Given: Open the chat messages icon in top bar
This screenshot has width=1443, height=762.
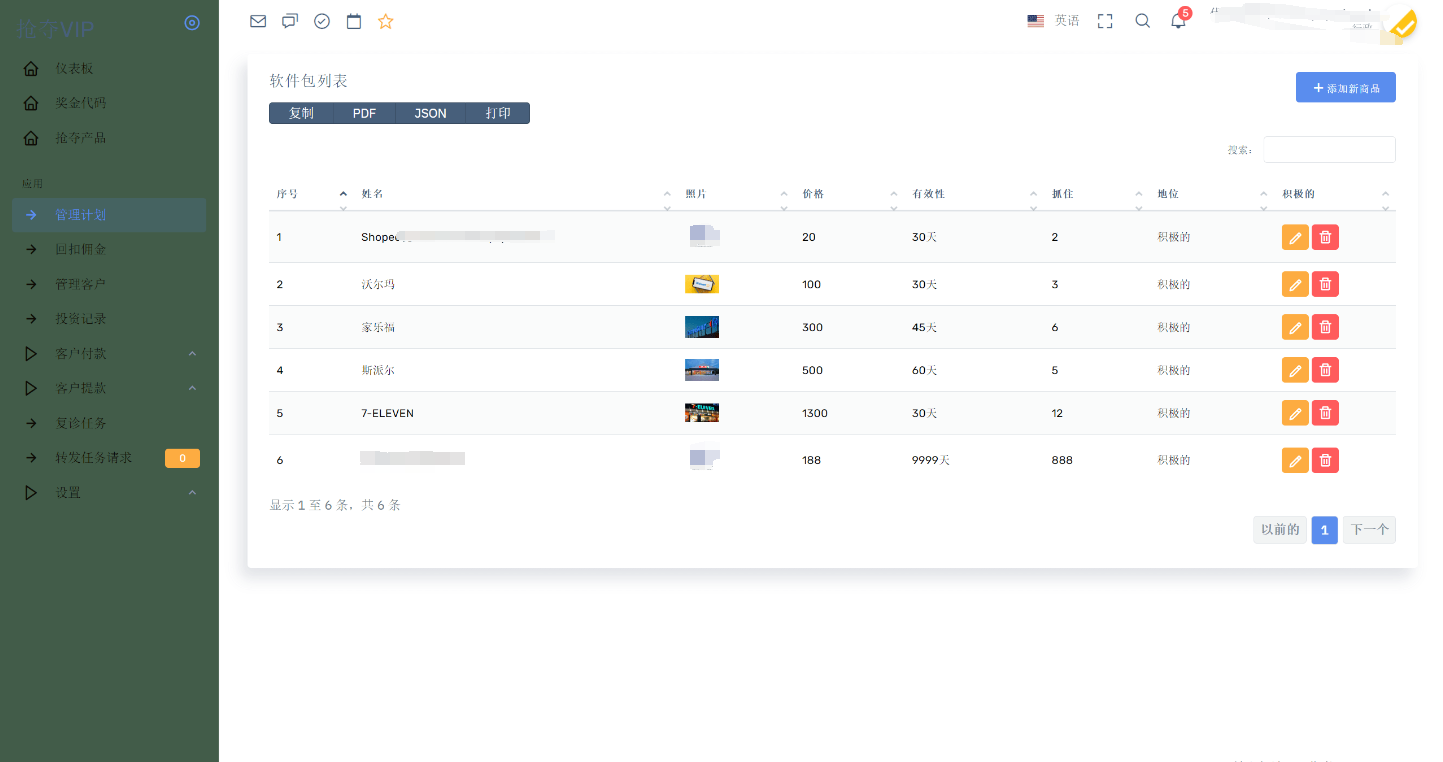Looking at the screenshot, I should click(x=290, y=21).
